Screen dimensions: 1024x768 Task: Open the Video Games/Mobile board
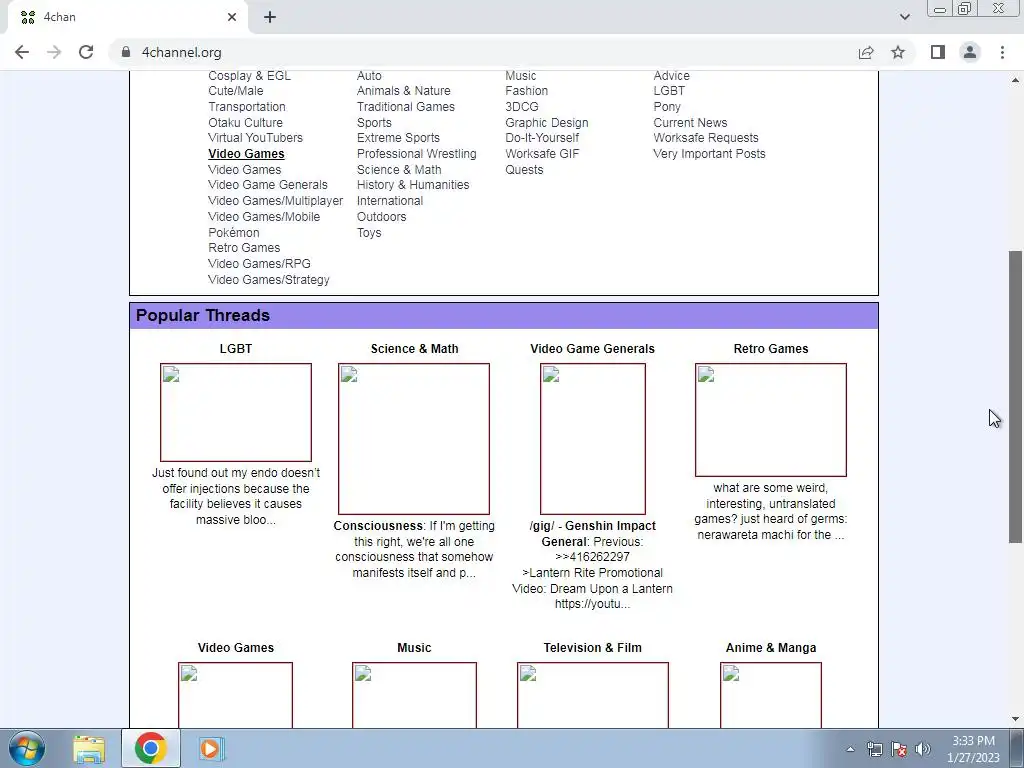(x=264, y=217)
